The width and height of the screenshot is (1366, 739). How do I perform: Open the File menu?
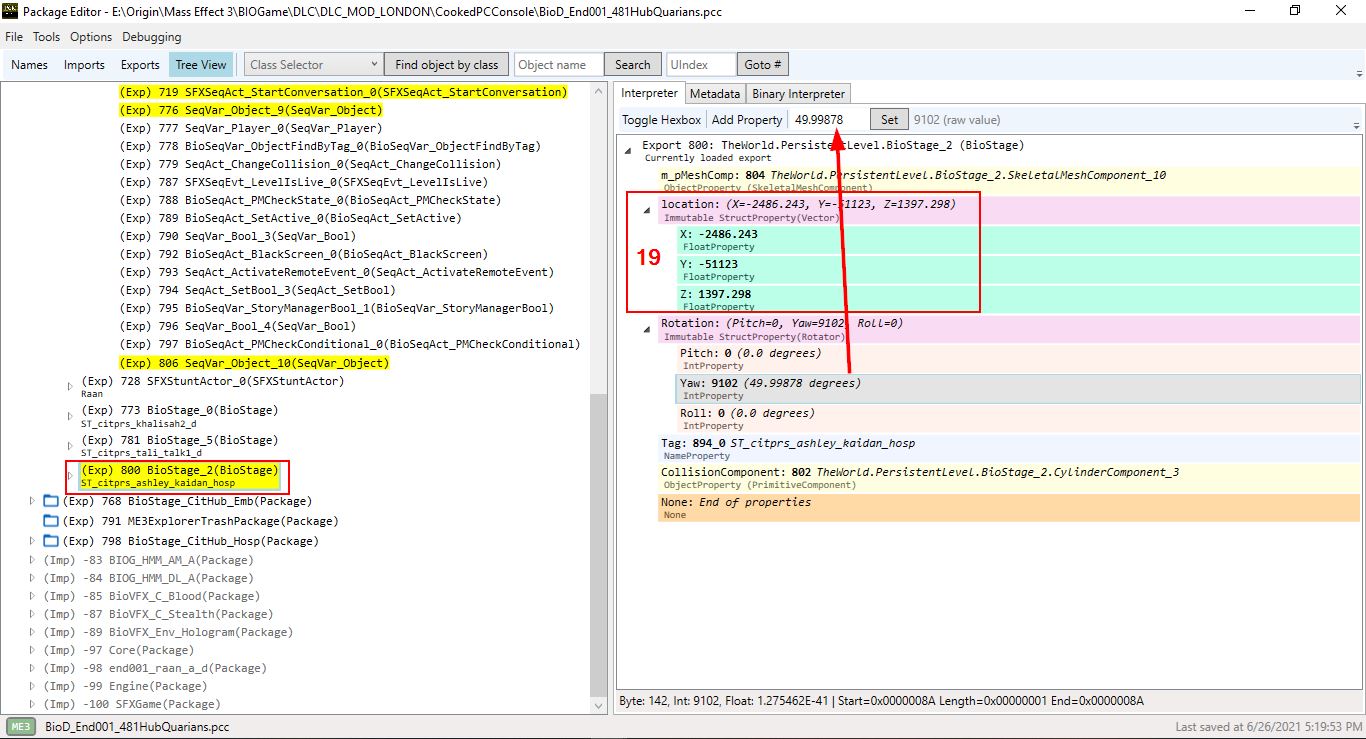point(14,37)
